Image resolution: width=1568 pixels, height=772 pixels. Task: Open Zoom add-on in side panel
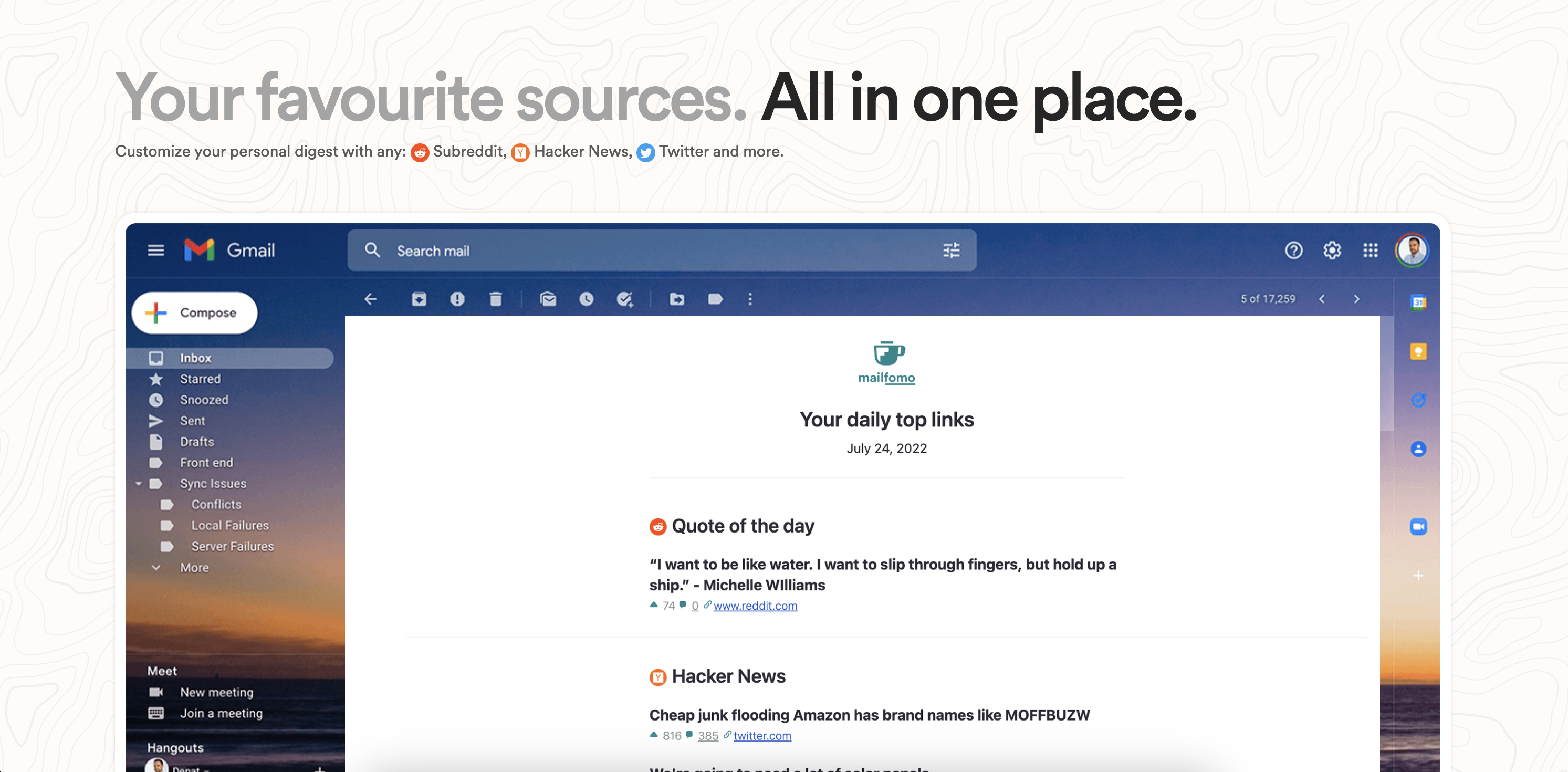point(1418,527)
